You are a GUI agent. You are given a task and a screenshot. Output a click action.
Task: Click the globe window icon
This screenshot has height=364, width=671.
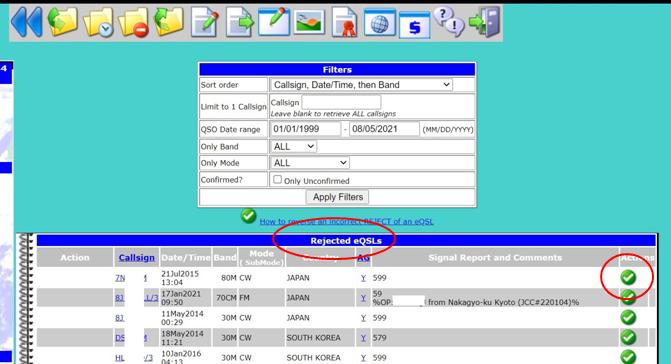coord(380,23)
